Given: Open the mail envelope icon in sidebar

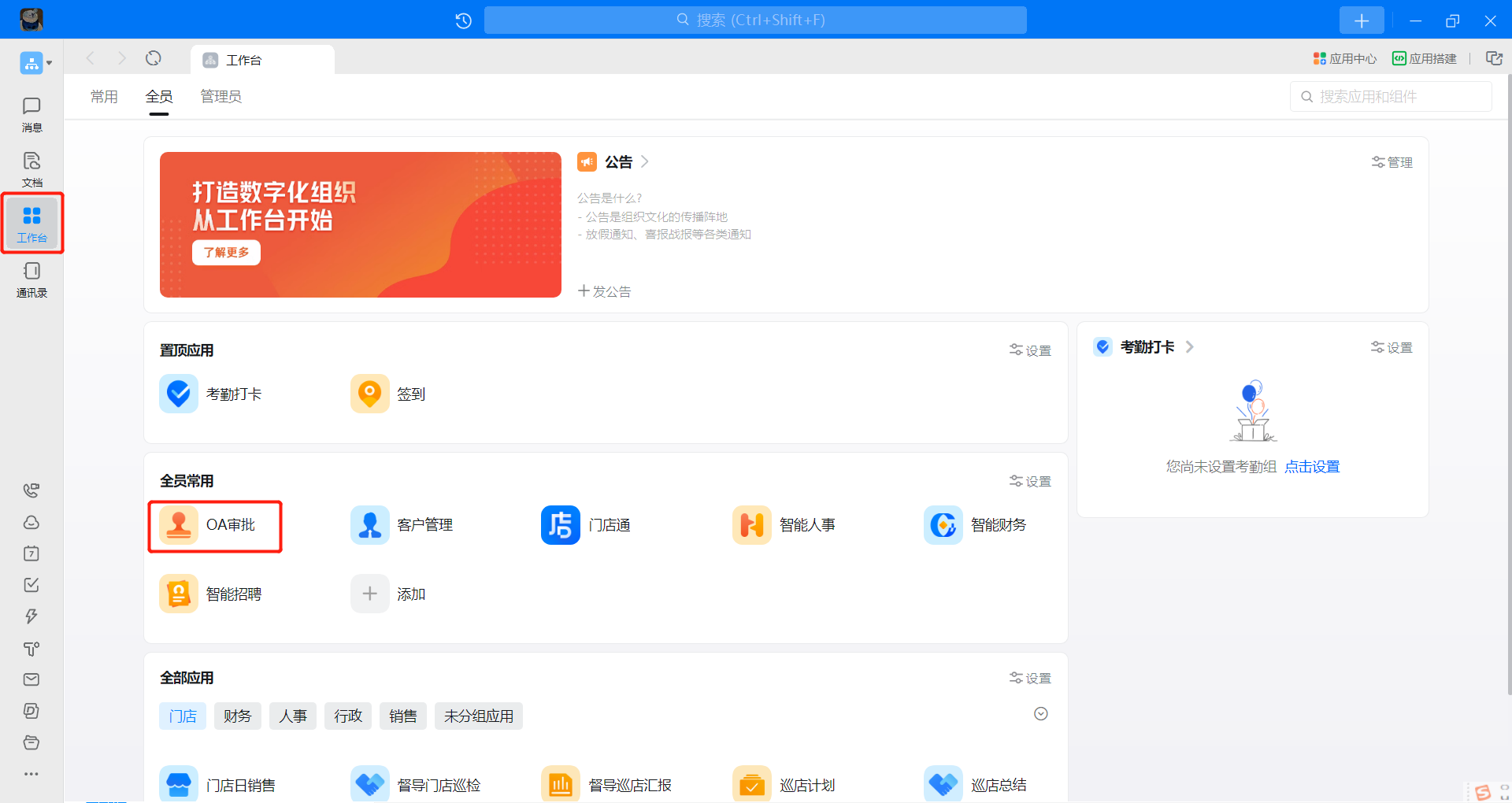Looking at the screenshot, I should (x=31, y=679).
